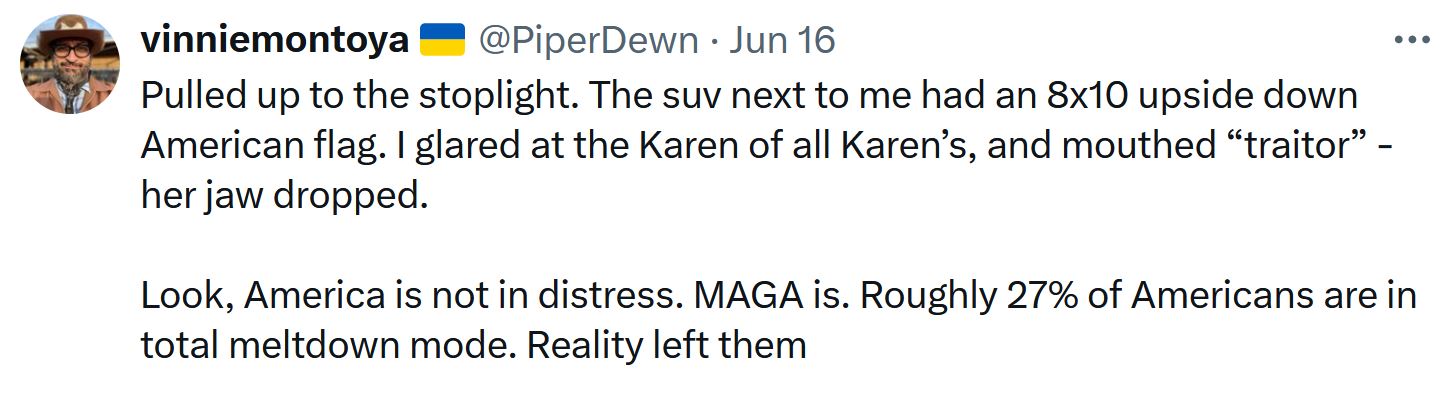Click the phrase "total meltdown mode"
1447x402 pixels.
(328, 346)
